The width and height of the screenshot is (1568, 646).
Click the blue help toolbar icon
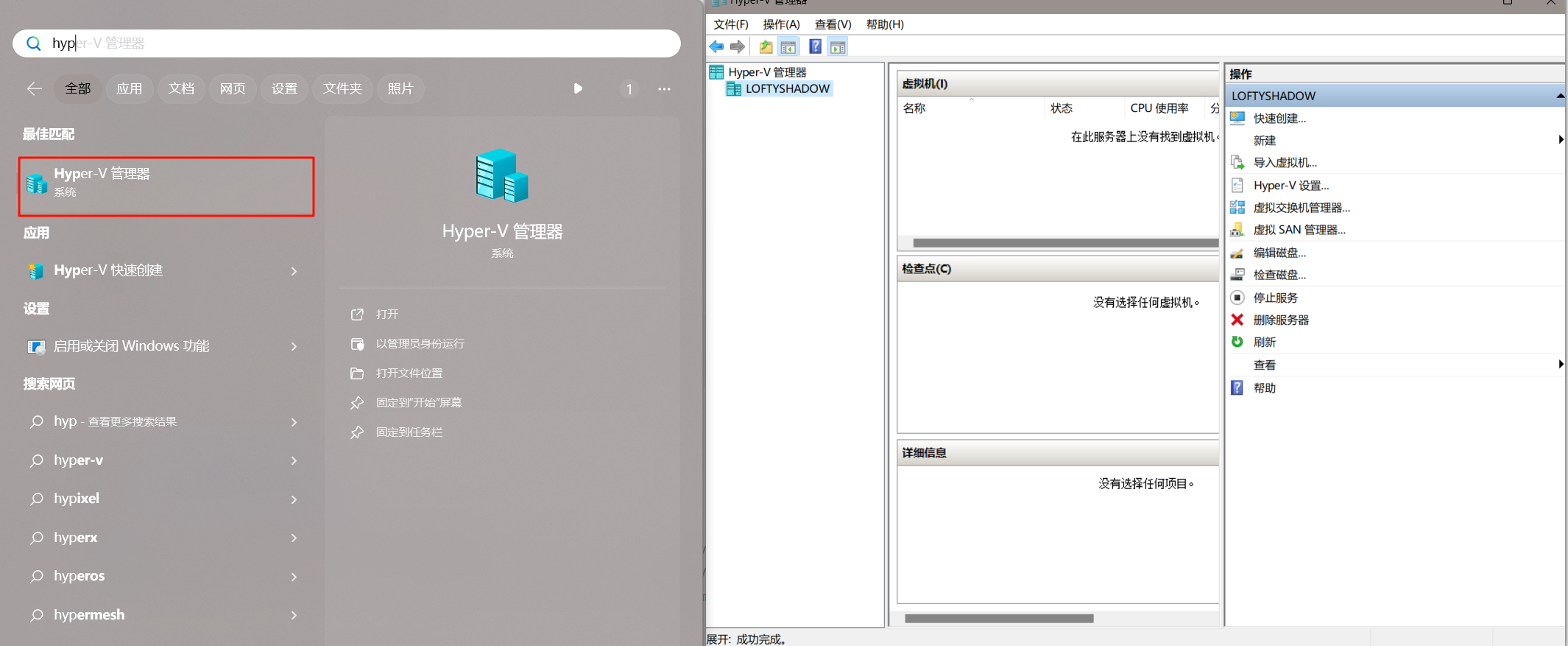pyautogui.click(x=815, y=47)
